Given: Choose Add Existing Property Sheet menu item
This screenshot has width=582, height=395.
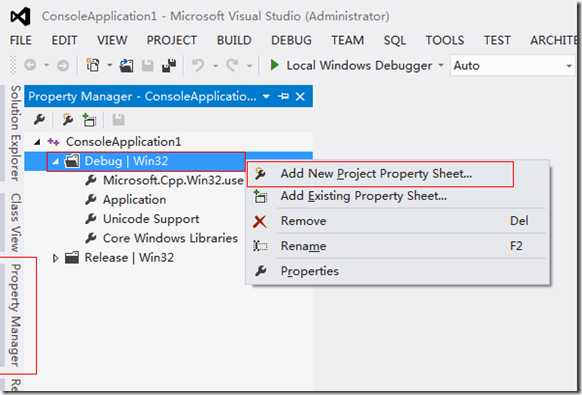Looking at the screenshot, I should click(398, 196).
